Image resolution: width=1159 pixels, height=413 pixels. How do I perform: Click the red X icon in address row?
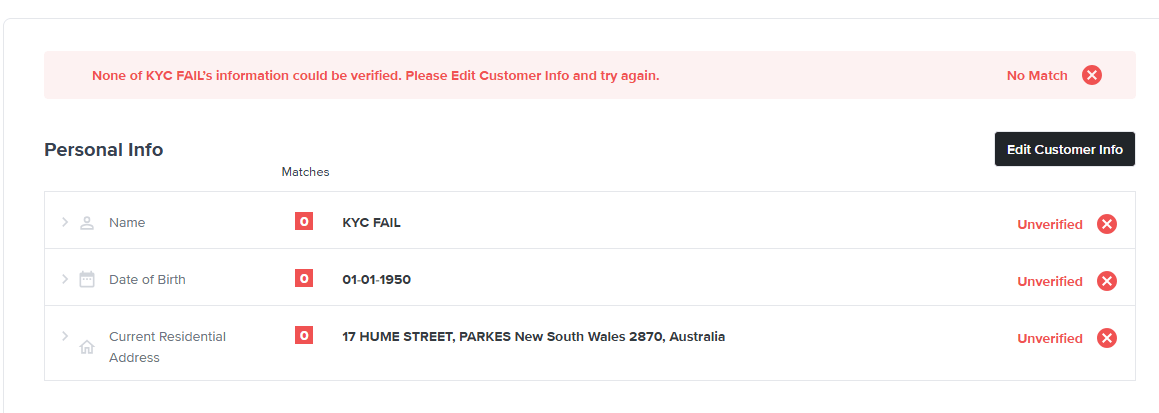tap(1106, 338)
